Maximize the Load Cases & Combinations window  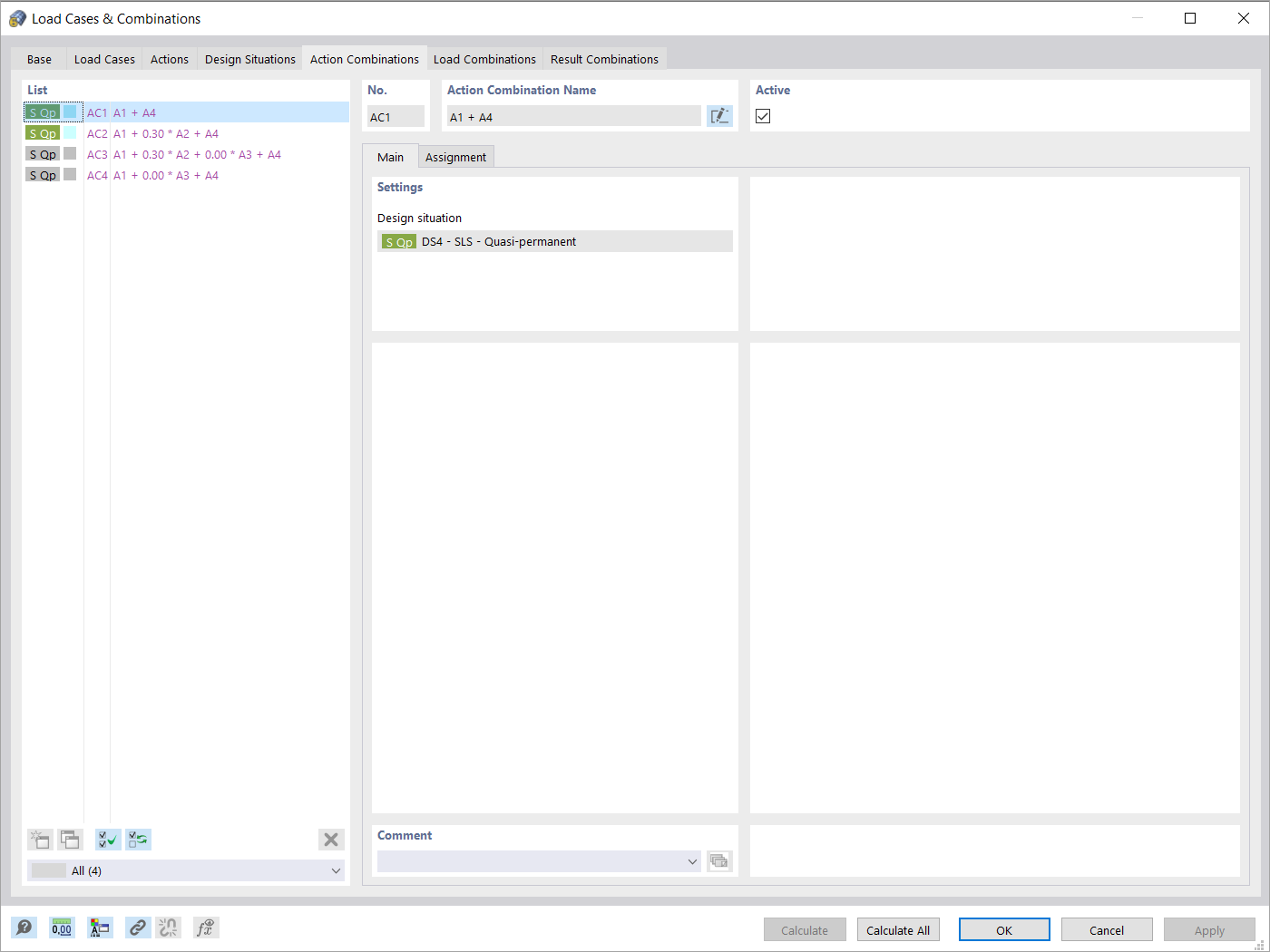pos(1190,18)
